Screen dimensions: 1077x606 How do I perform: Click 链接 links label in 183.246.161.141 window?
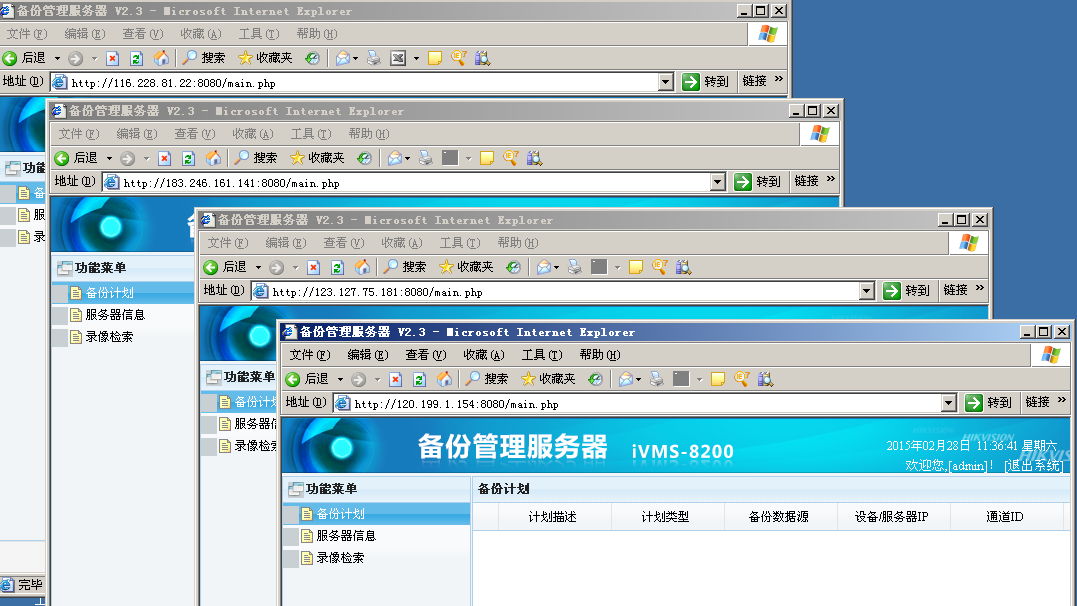pyautogui.click(x=806, y=181)
